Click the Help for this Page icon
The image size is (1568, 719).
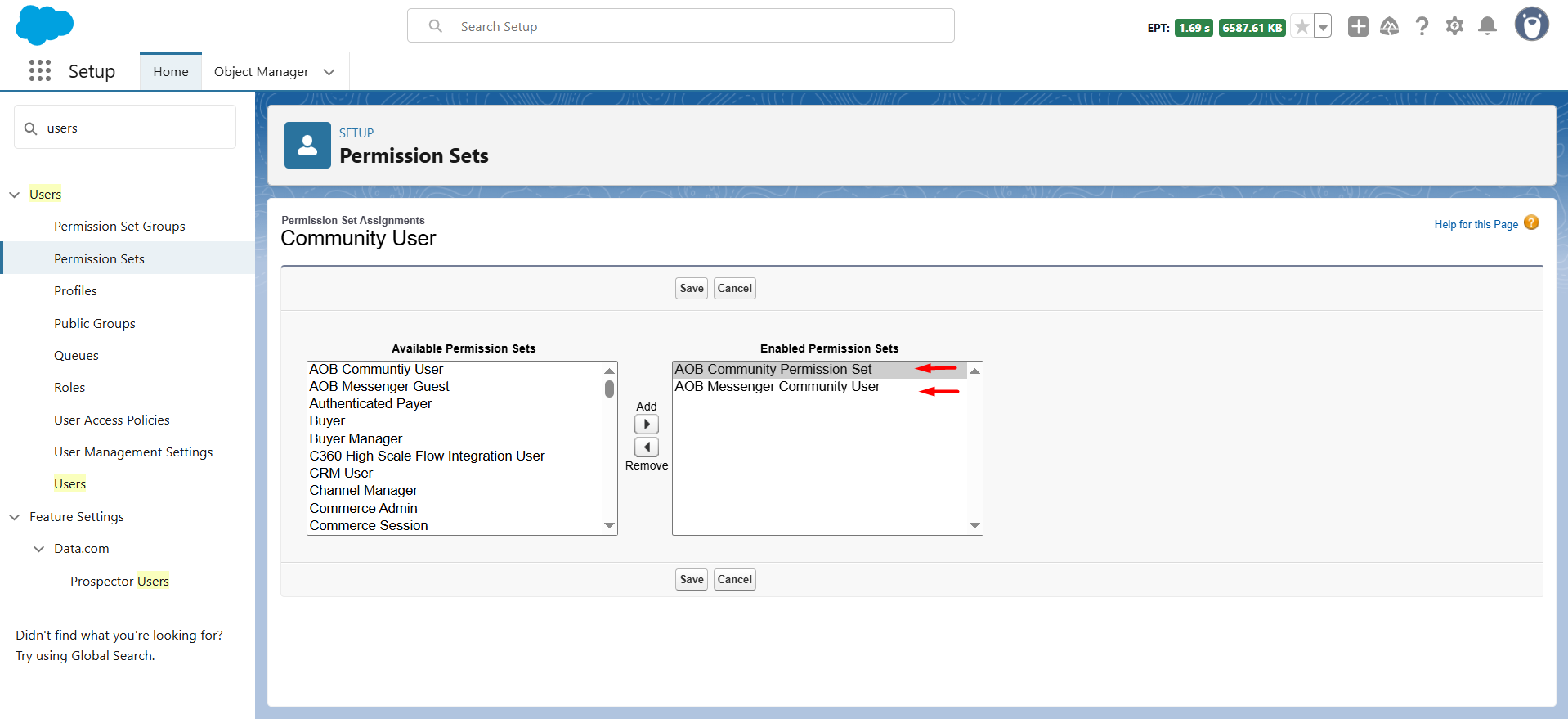click(1531, 223)
